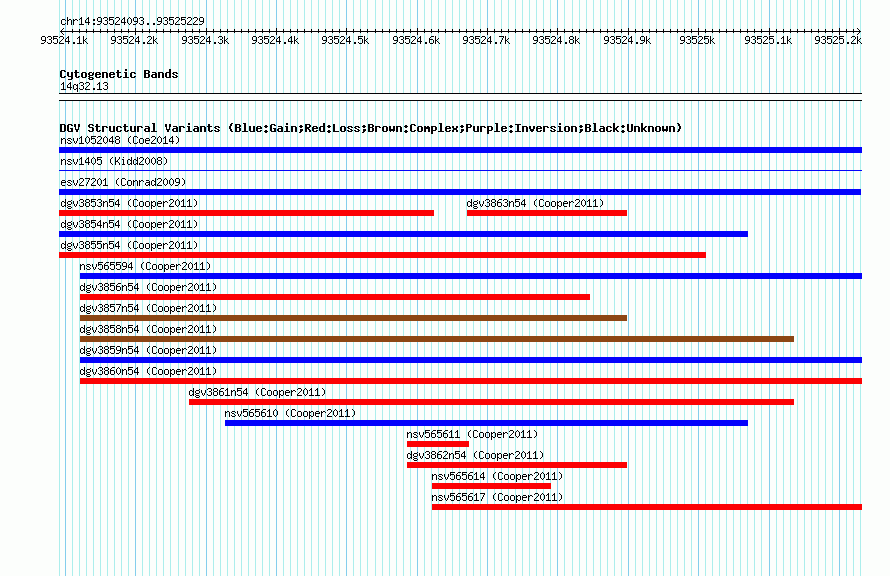890x576 pixels.
Task: Click the 93524.6k ruler tick label
Action: (416, 40)
